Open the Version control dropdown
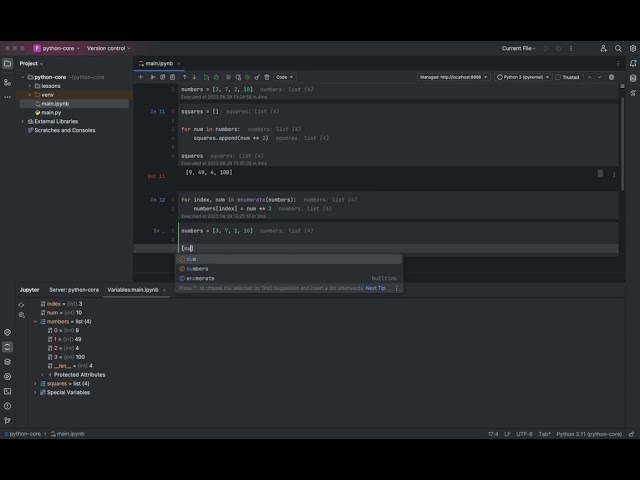This screenshot has height=480, width=640. pos(109,48)
